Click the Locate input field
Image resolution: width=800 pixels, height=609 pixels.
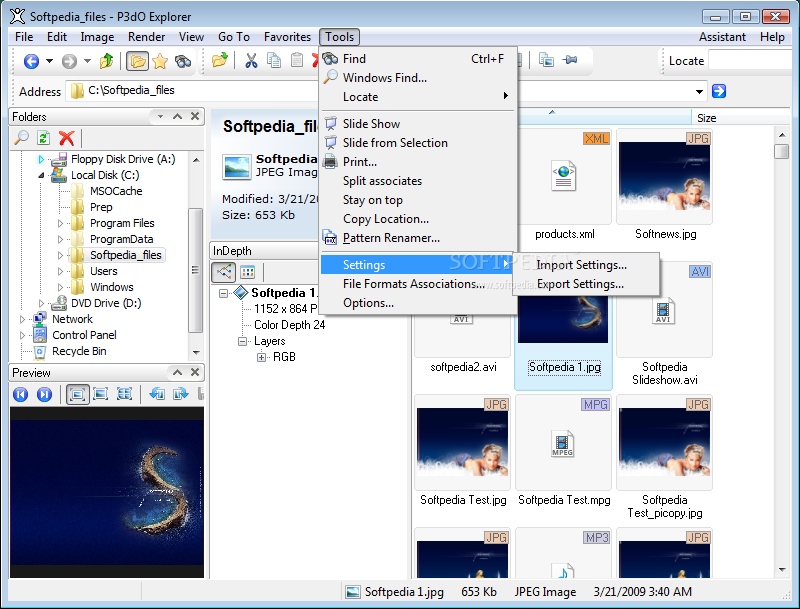click(x=750, y=60)
